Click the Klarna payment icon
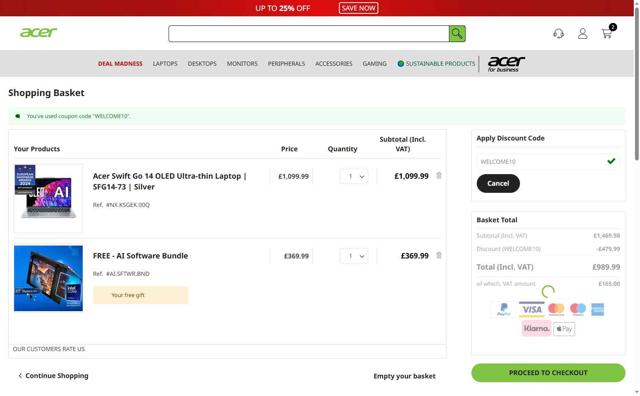 pos(536,328)
